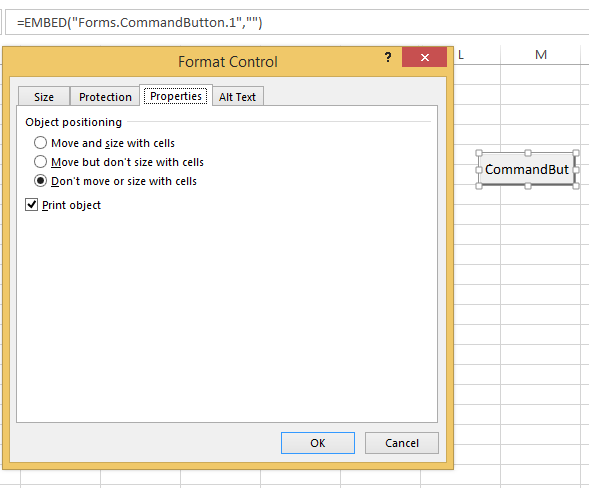Go to the Alt Text tab

pyautogui.click(x=237, y=97)
